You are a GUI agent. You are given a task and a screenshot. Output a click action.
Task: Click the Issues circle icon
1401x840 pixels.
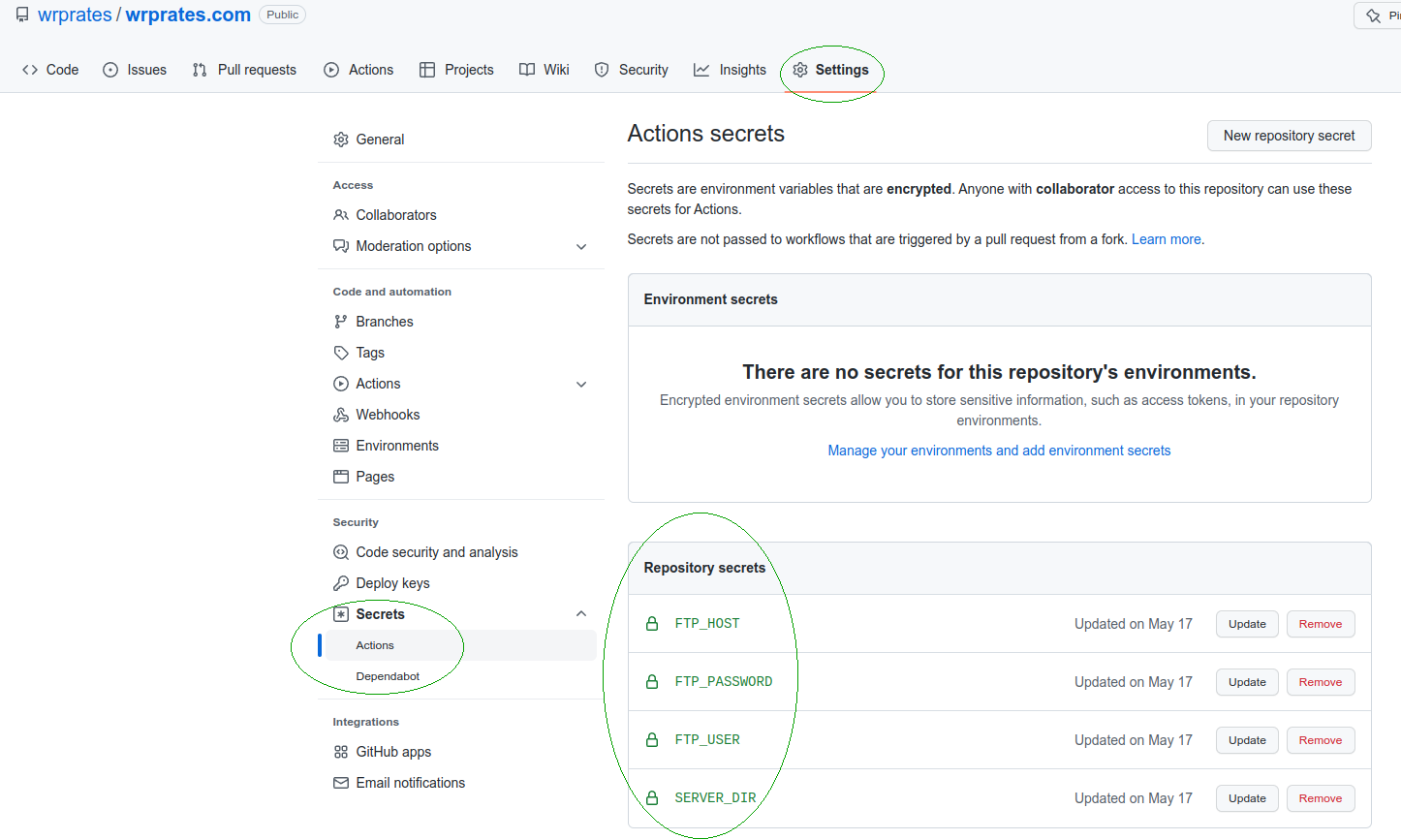pos(110,70)
